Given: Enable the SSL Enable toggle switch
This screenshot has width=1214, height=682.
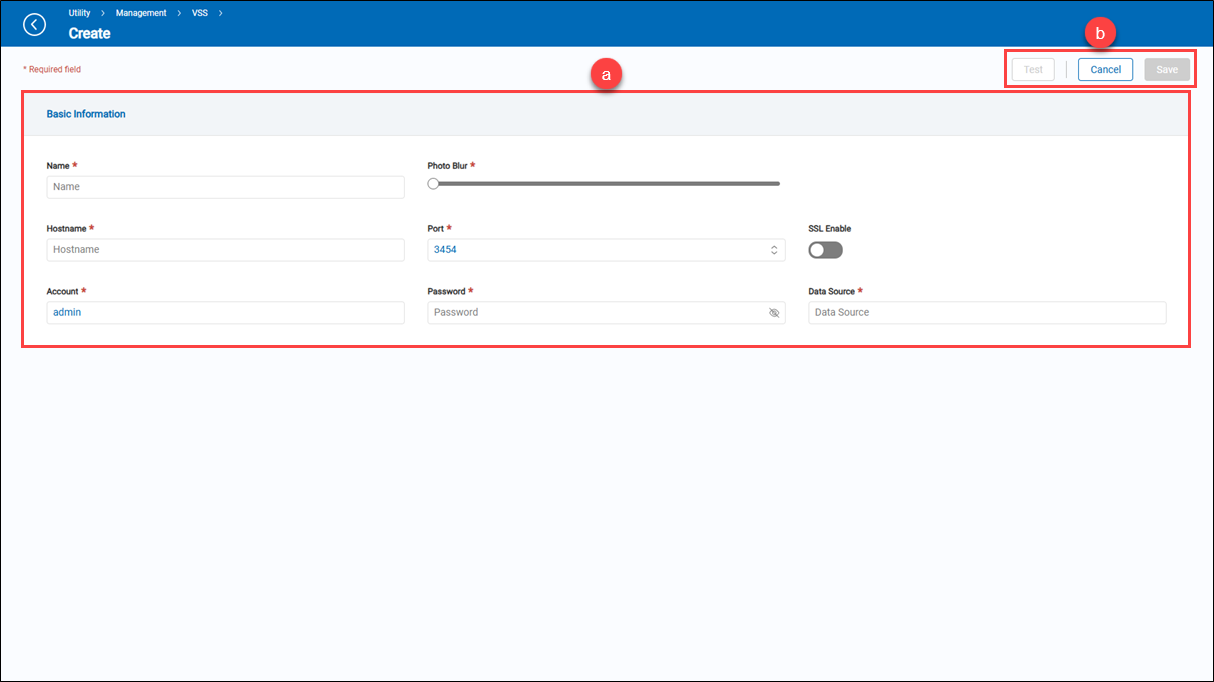Looking at the screenshot, I should tap(825, 250).
